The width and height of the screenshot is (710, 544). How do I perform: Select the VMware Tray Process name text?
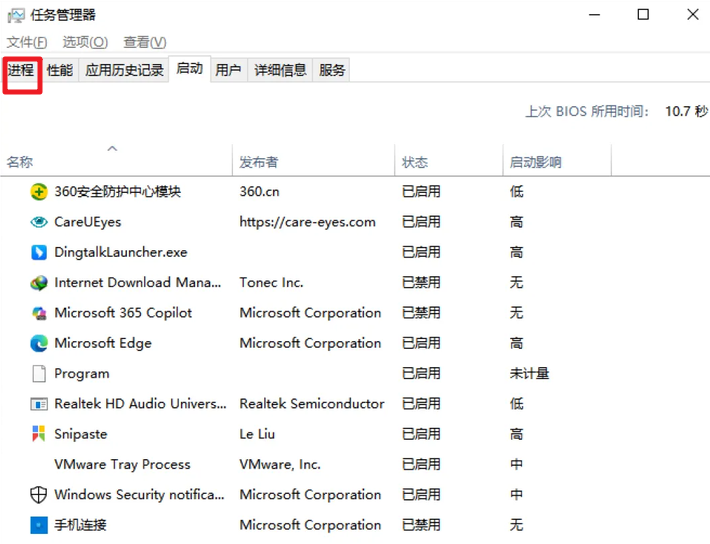click(x=122, y=464)
